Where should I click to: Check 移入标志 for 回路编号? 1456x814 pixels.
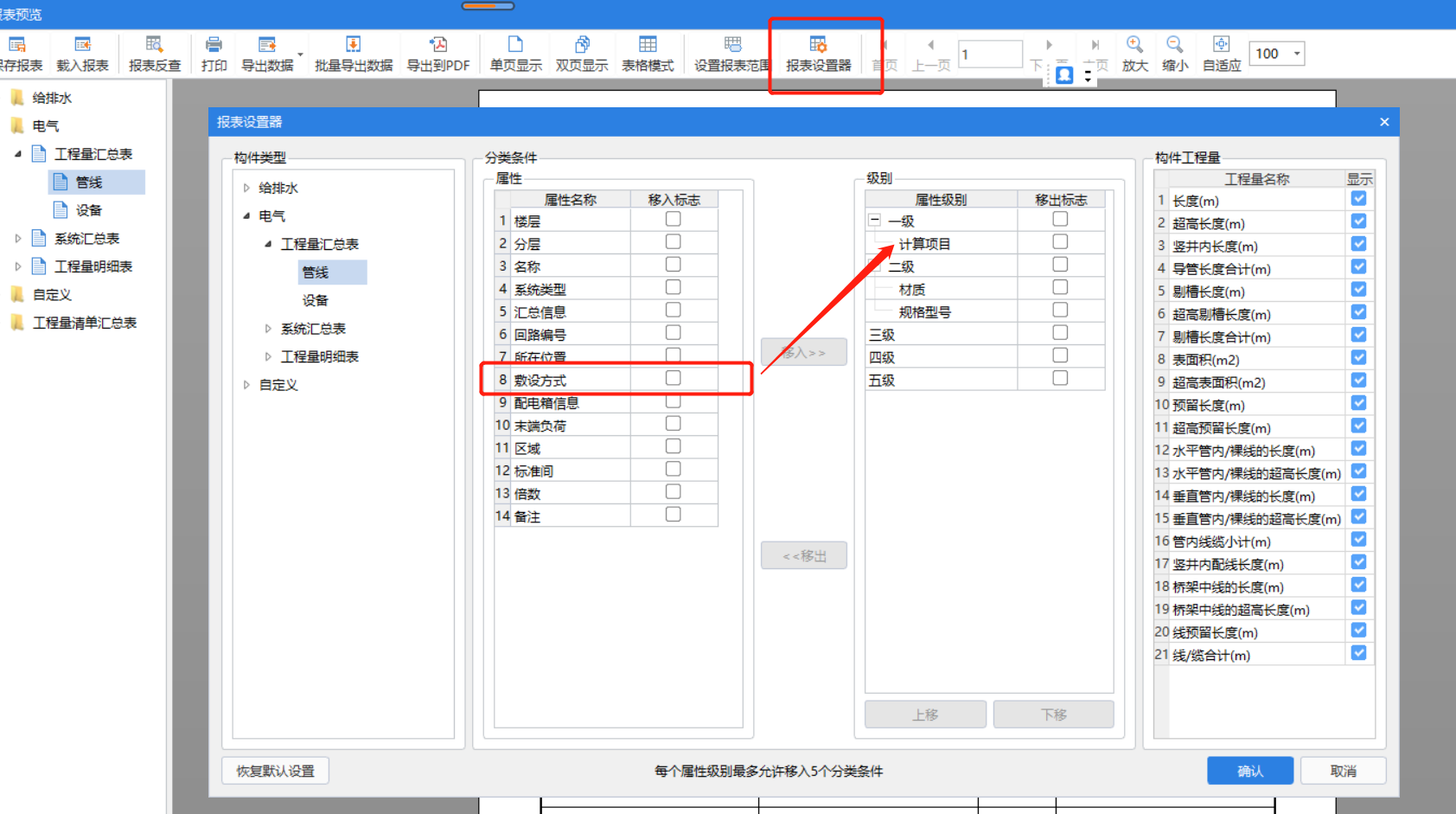[x=674, y=333]
